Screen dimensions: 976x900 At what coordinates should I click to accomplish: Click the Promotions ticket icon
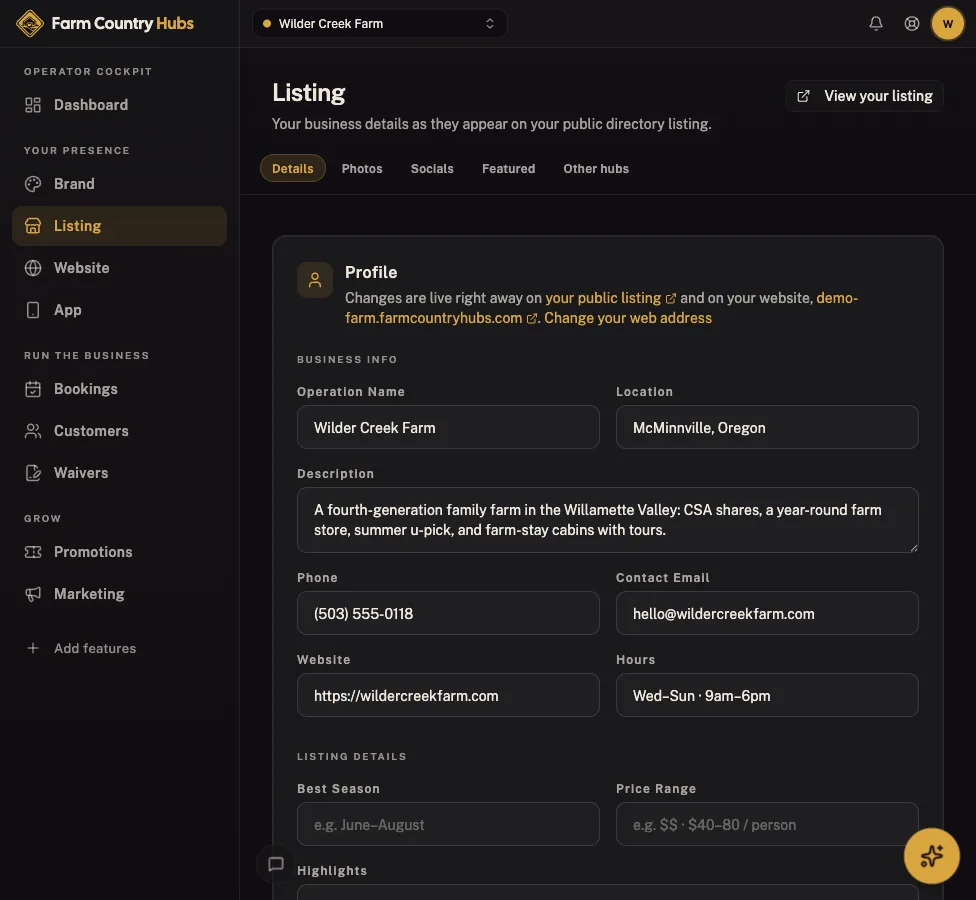pos(33,552)
